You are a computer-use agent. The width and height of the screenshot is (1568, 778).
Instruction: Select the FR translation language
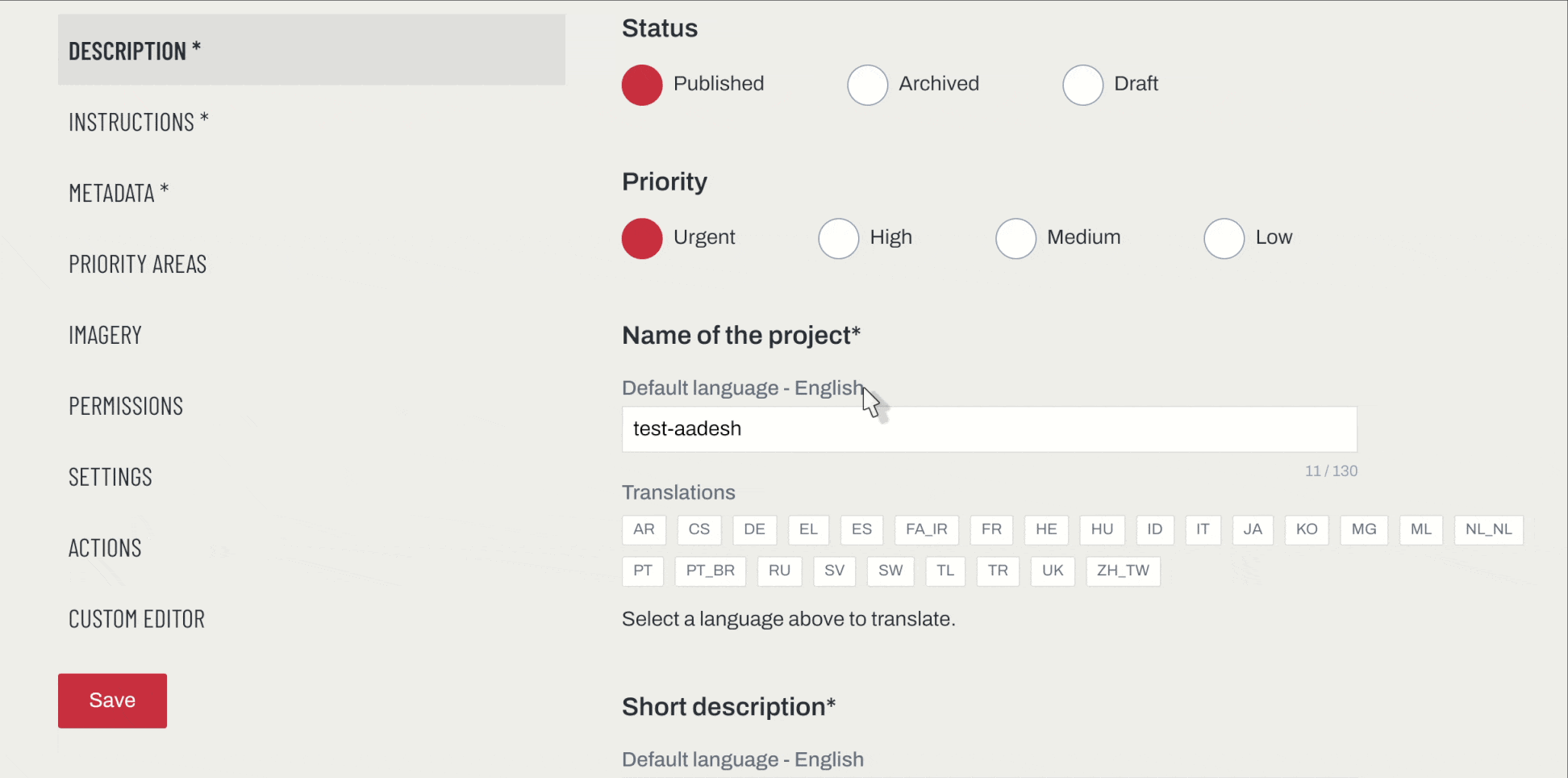(x=991, y=529)
